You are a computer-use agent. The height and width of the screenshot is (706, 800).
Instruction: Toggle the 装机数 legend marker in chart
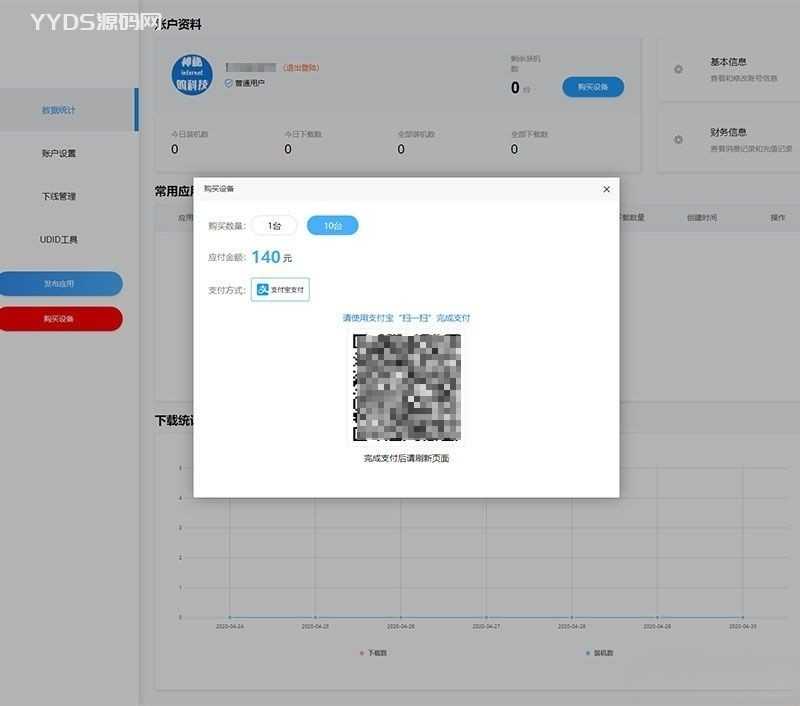click(x=586, y=653)
